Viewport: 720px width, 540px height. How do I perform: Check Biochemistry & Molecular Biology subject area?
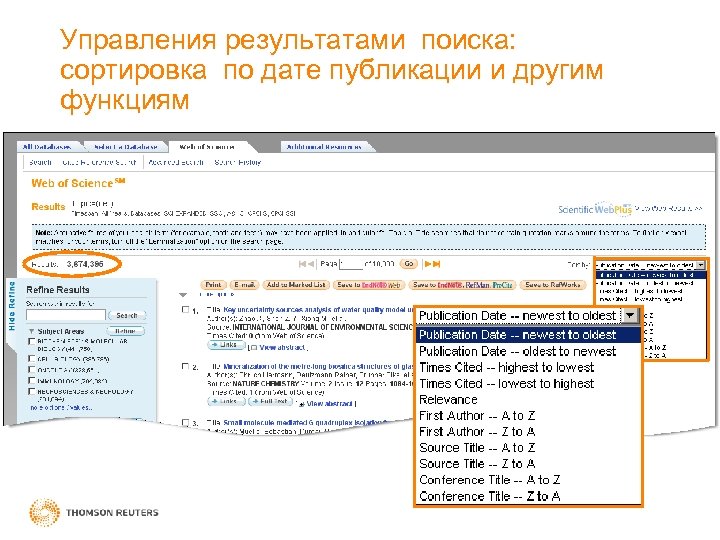(32, 342)
